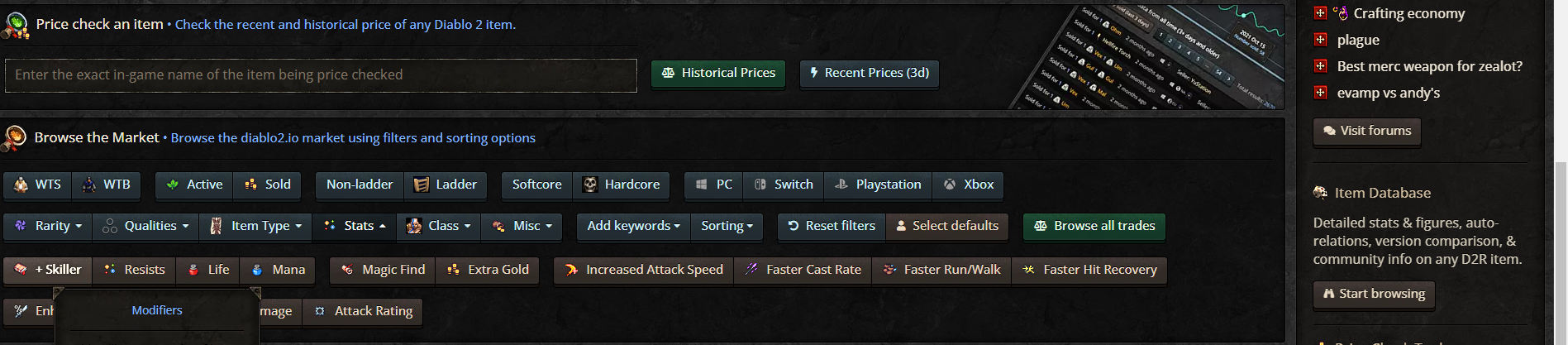Open the Sorting dropdown menu
This screenshot has width=1568, height=345.
tap(727, 226)
